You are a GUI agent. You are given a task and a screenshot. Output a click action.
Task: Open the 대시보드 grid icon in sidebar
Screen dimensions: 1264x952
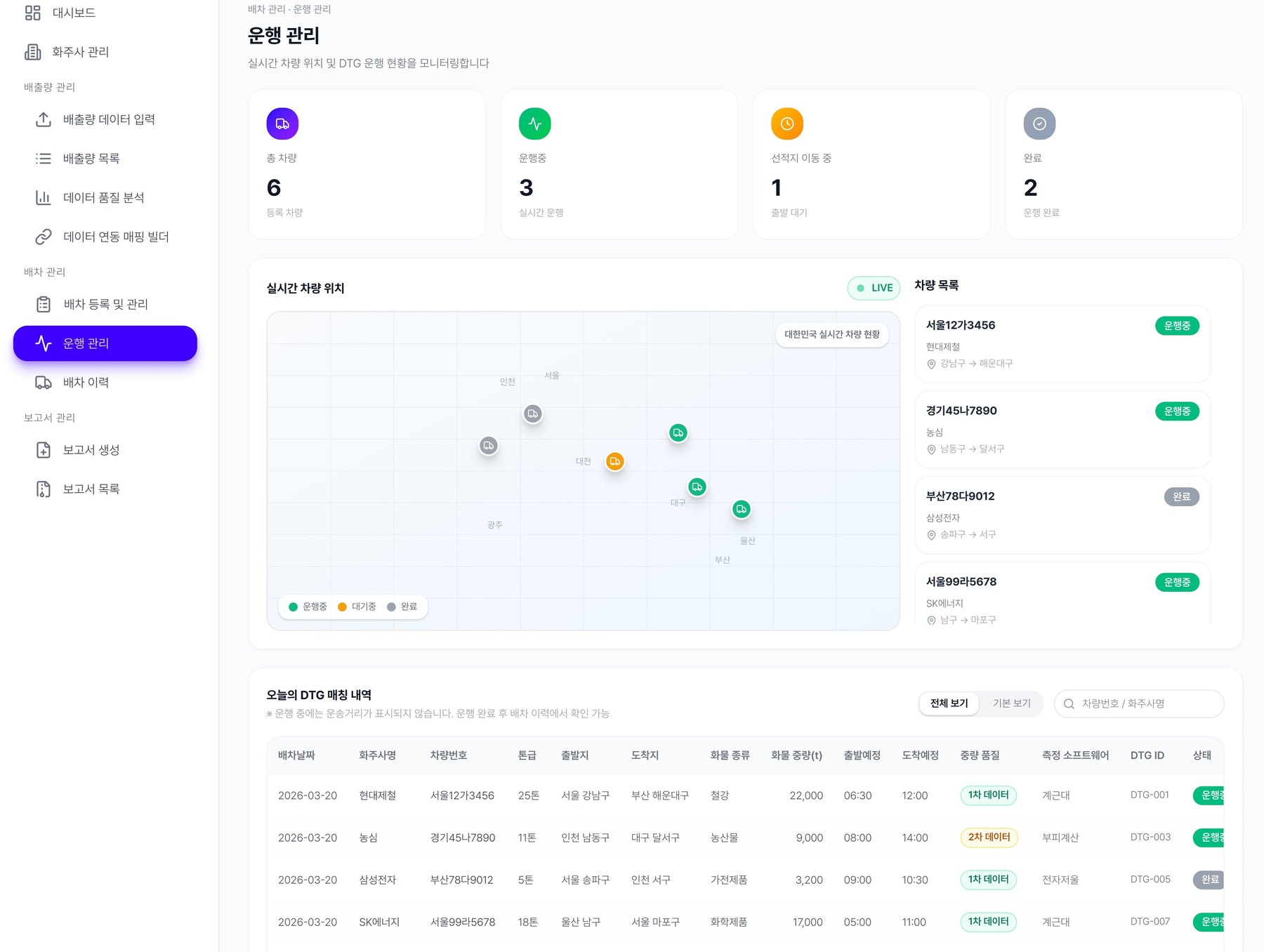point(32,13)
